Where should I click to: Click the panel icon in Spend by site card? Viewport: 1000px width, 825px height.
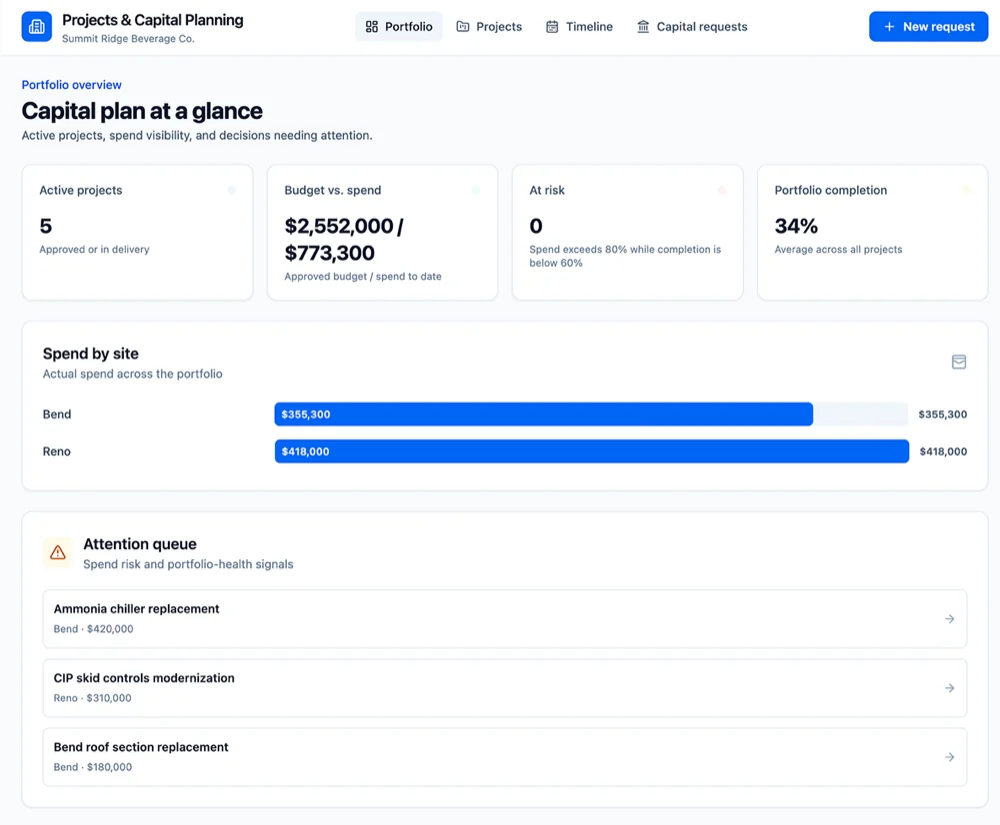(959, 362)
